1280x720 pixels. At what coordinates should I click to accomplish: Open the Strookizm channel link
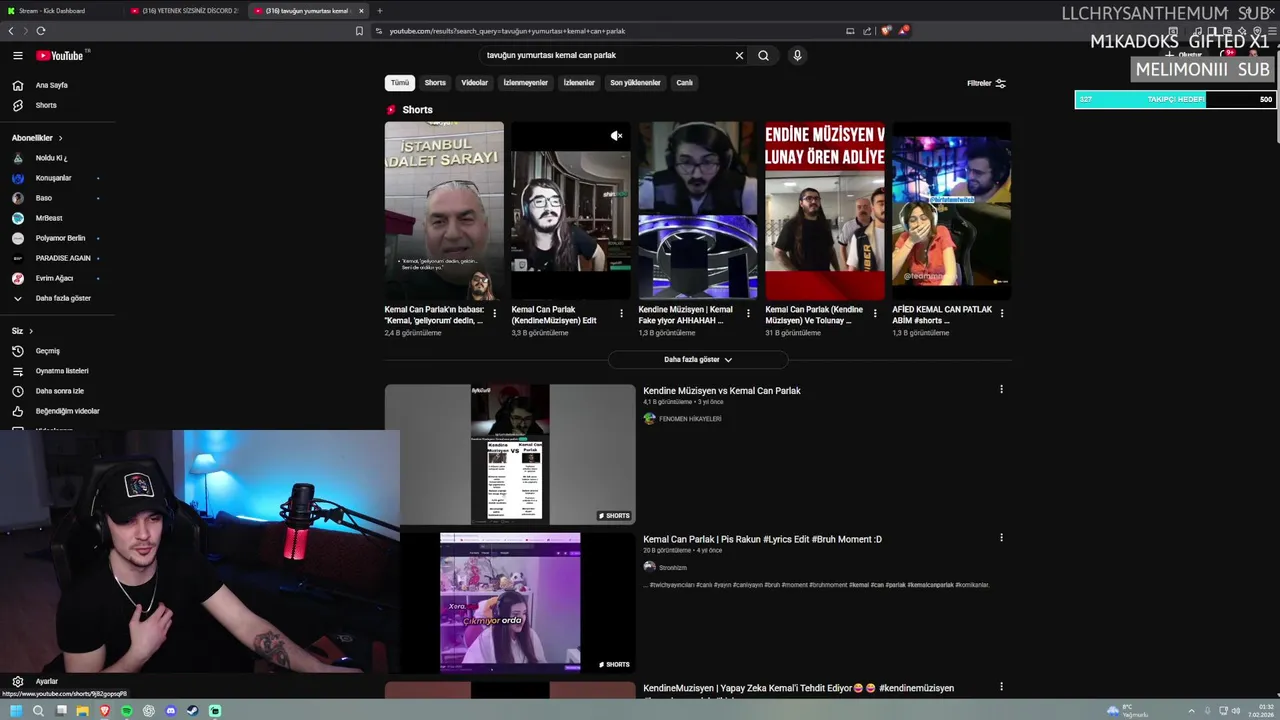pos(673,568)
